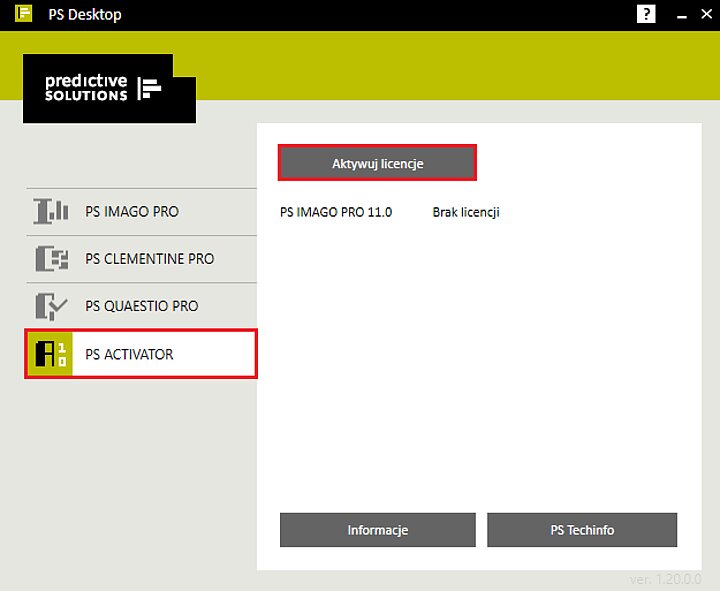Click the PS QUAESTIO PRO checkmark icon
Viewport: 720px width, 591px height.
[51, 306]
